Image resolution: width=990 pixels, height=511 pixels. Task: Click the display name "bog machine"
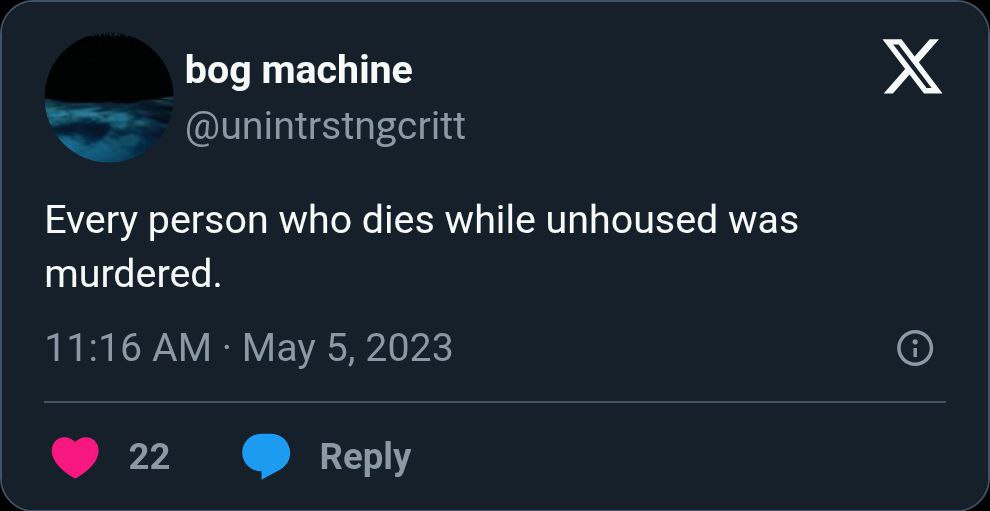(x=298, y=70)
